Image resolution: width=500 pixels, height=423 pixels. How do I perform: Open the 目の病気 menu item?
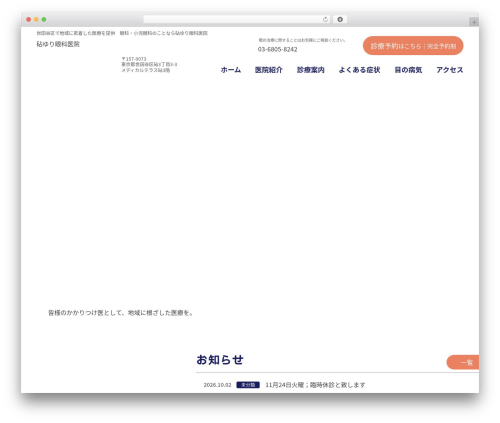click(408, 70)
